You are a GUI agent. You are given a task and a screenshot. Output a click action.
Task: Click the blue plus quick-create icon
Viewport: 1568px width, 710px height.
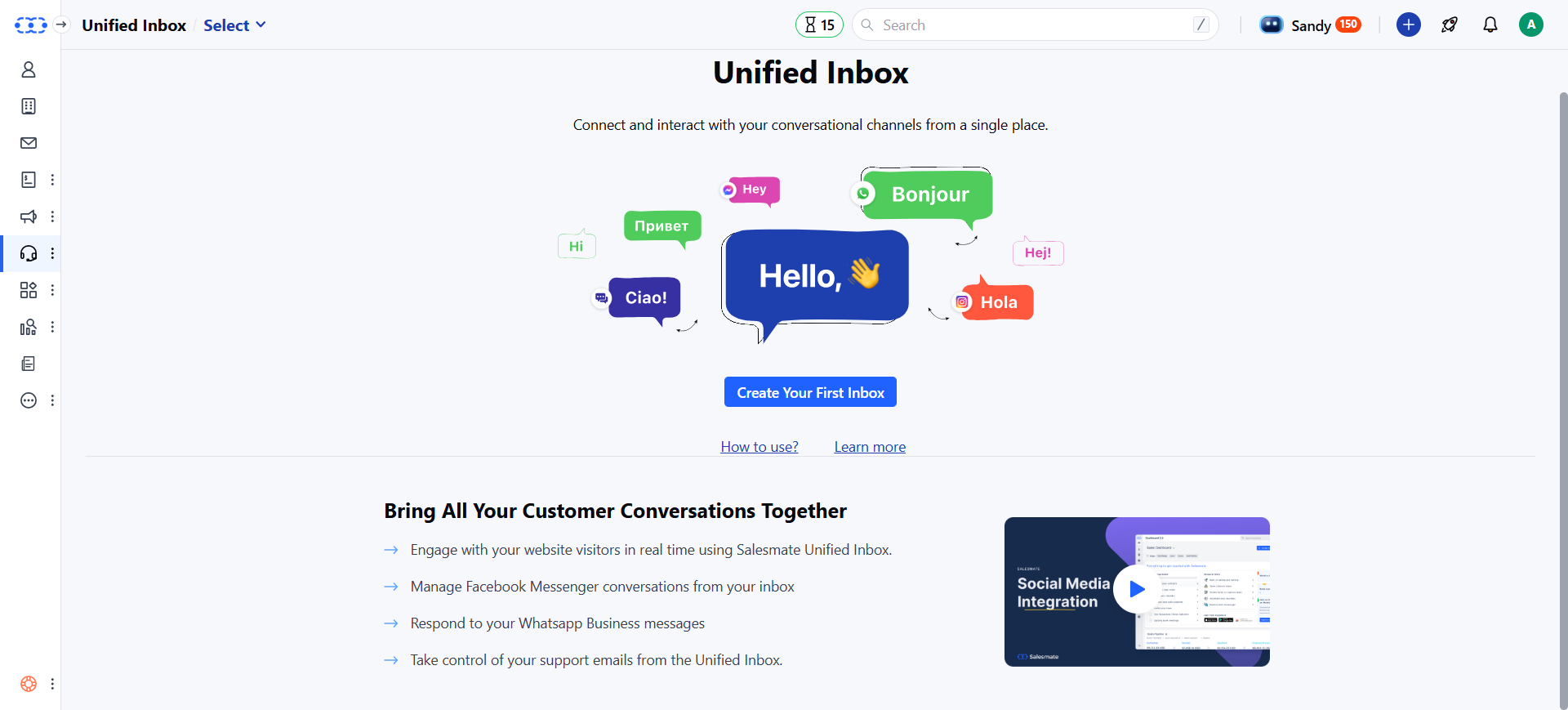coord(1409,25)
